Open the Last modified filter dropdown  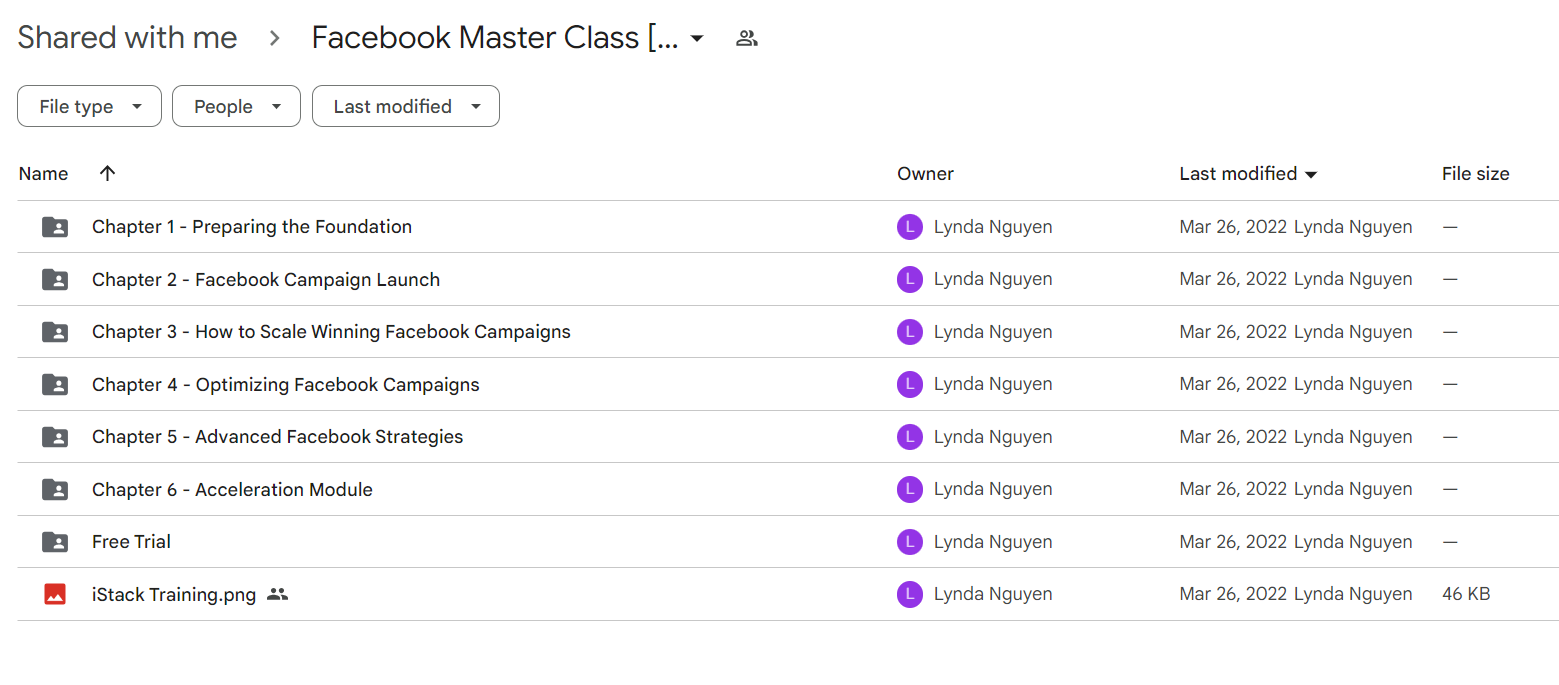(406, 106)
